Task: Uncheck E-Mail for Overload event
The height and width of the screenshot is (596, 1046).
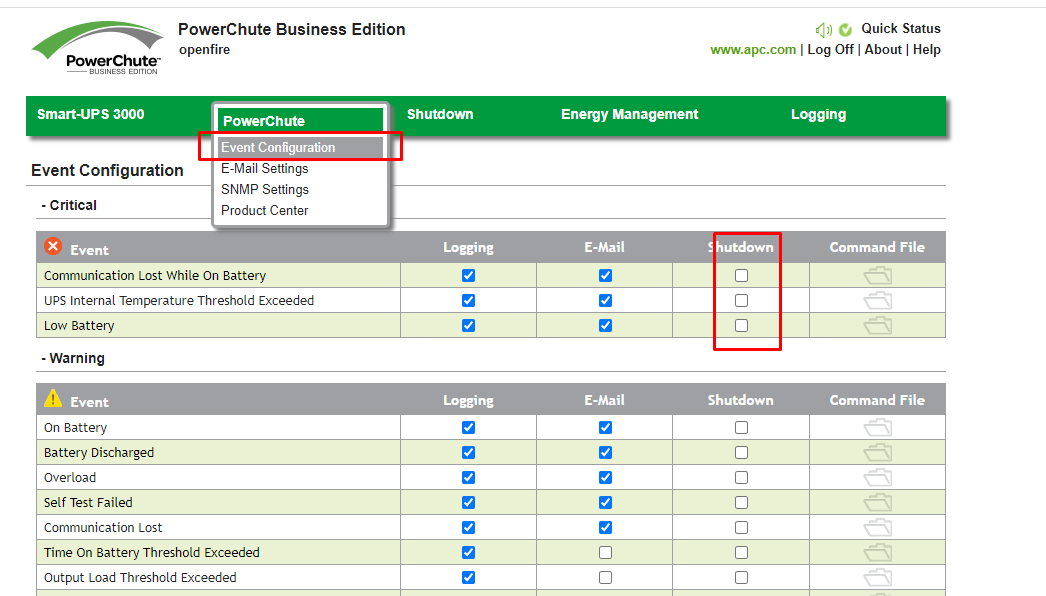Action: pos(605,478)
